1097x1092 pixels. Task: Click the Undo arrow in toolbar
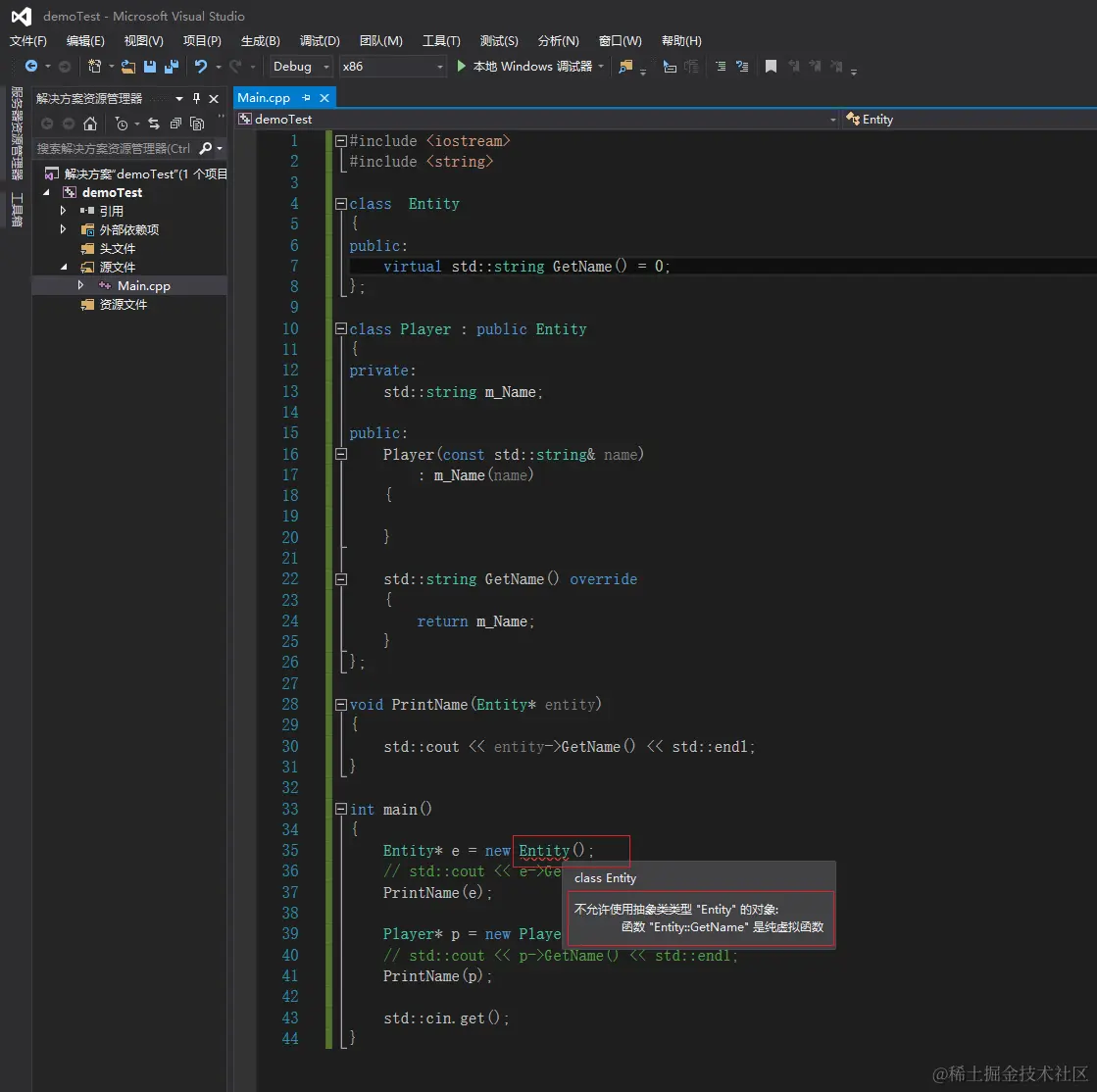coord(201,67)
